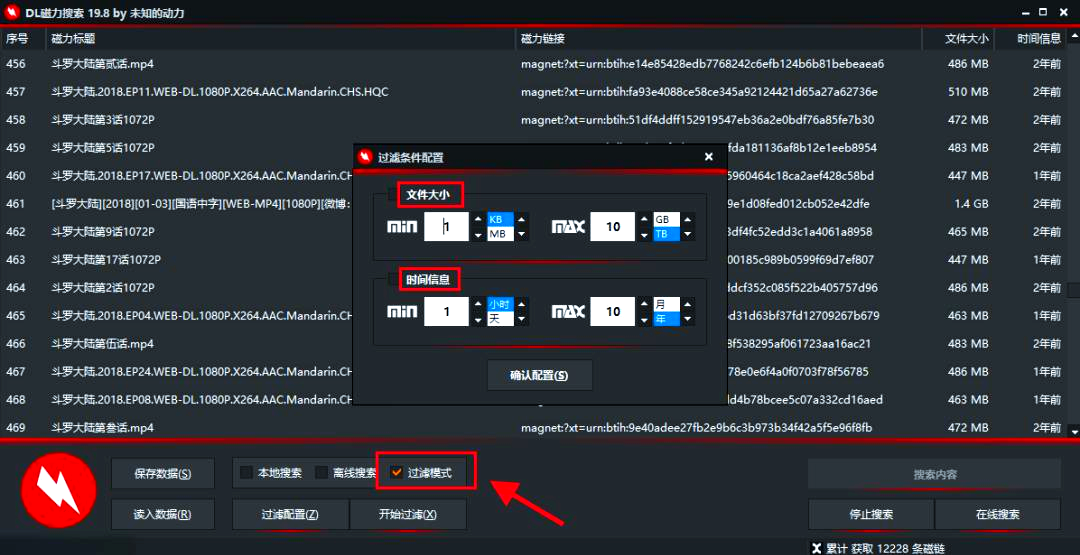The image size is (1080, 555).
Task: Choose 天 as minimum time unit
Action: [500, 319]
